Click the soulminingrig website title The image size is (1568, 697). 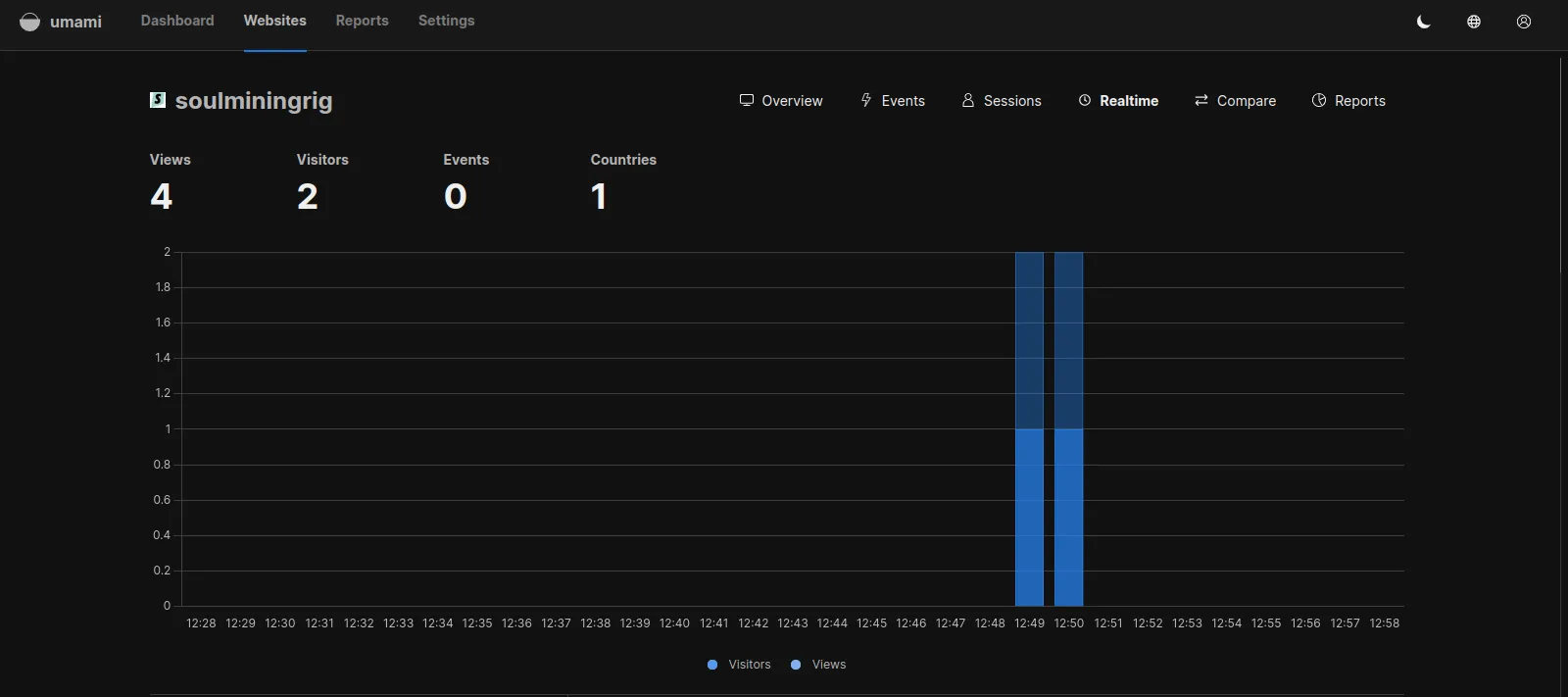(254, 101)
